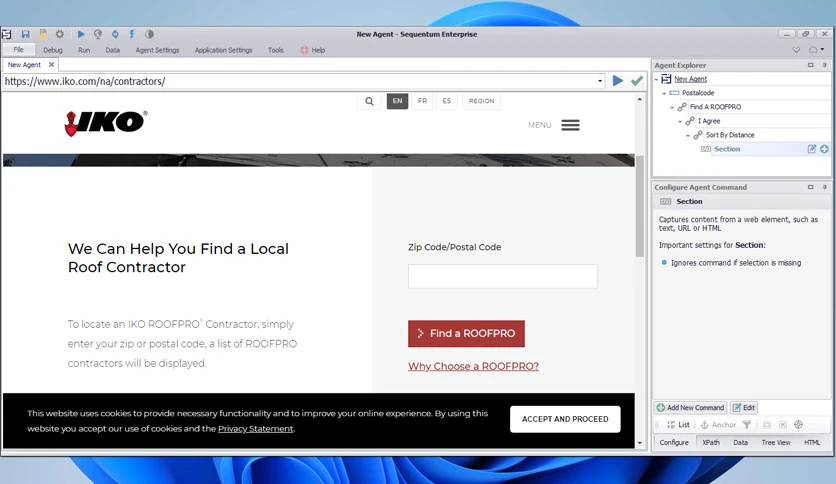836x484 pixels.
Task: Click the Sequentum logo icon at top left
Action: pyautogui.click(x=7, y=34)
